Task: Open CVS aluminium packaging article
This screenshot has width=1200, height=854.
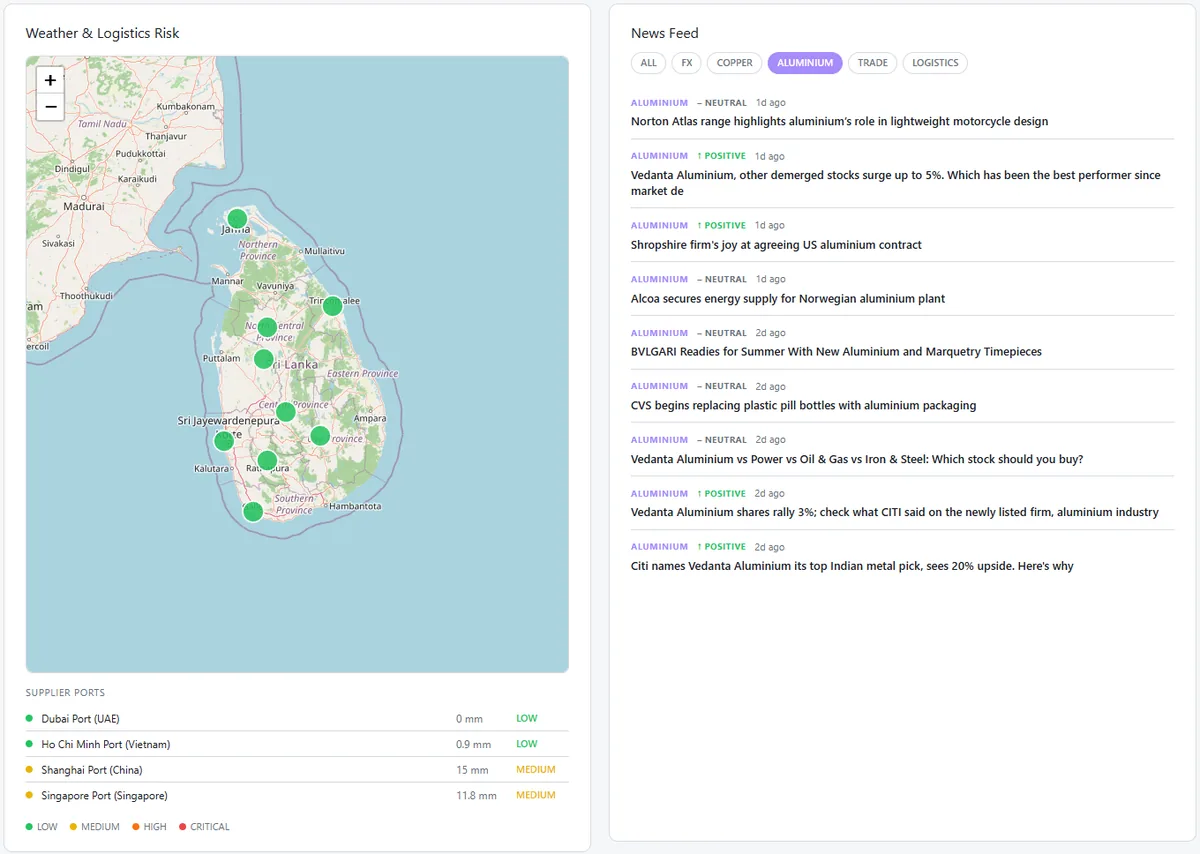Action: [x=803, y=406]
